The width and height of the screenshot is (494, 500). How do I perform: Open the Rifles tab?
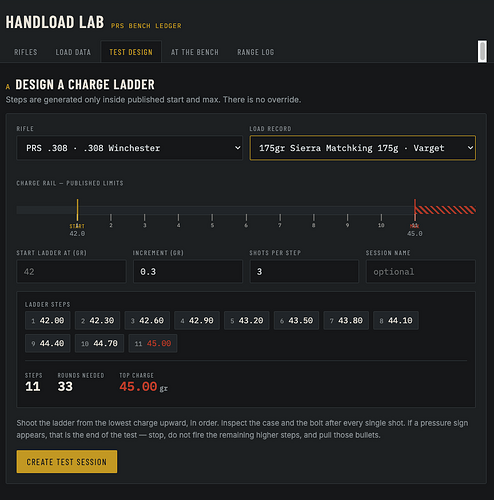[26, 52]
